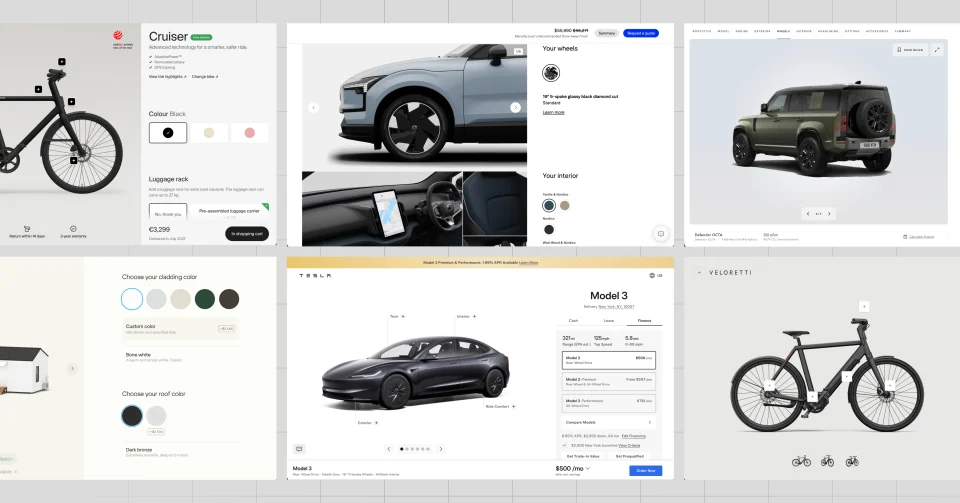Choose the pink Cruiser colour swatch

click(x=250, y=133)
